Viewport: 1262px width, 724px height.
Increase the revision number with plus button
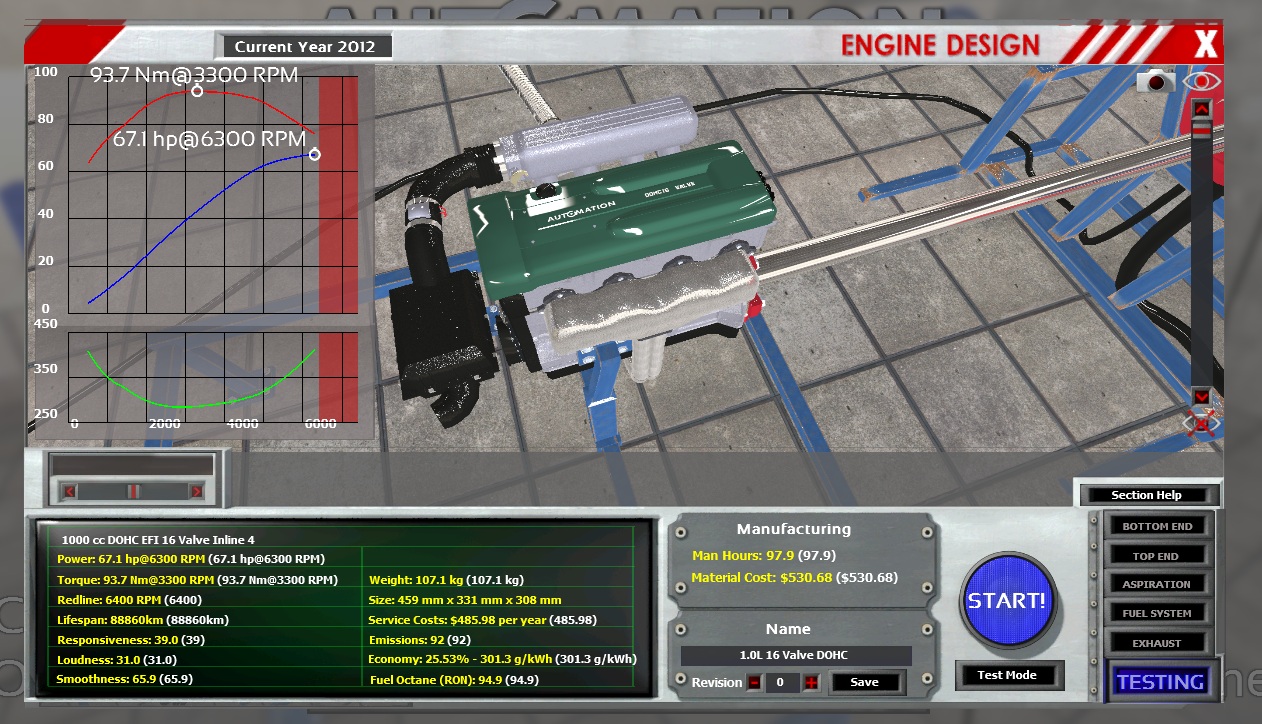click(811, 682)
